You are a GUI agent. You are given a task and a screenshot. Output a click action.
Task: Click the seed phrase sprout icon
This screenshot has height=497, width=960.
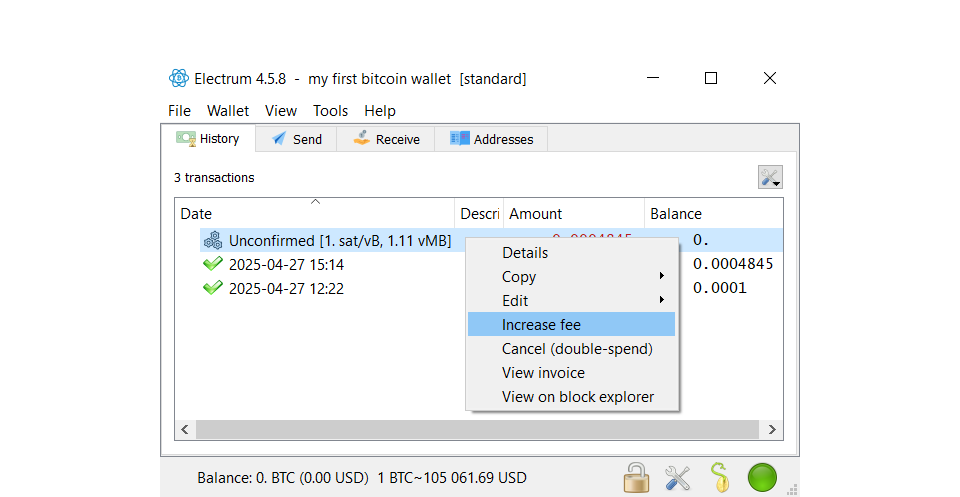718,477
